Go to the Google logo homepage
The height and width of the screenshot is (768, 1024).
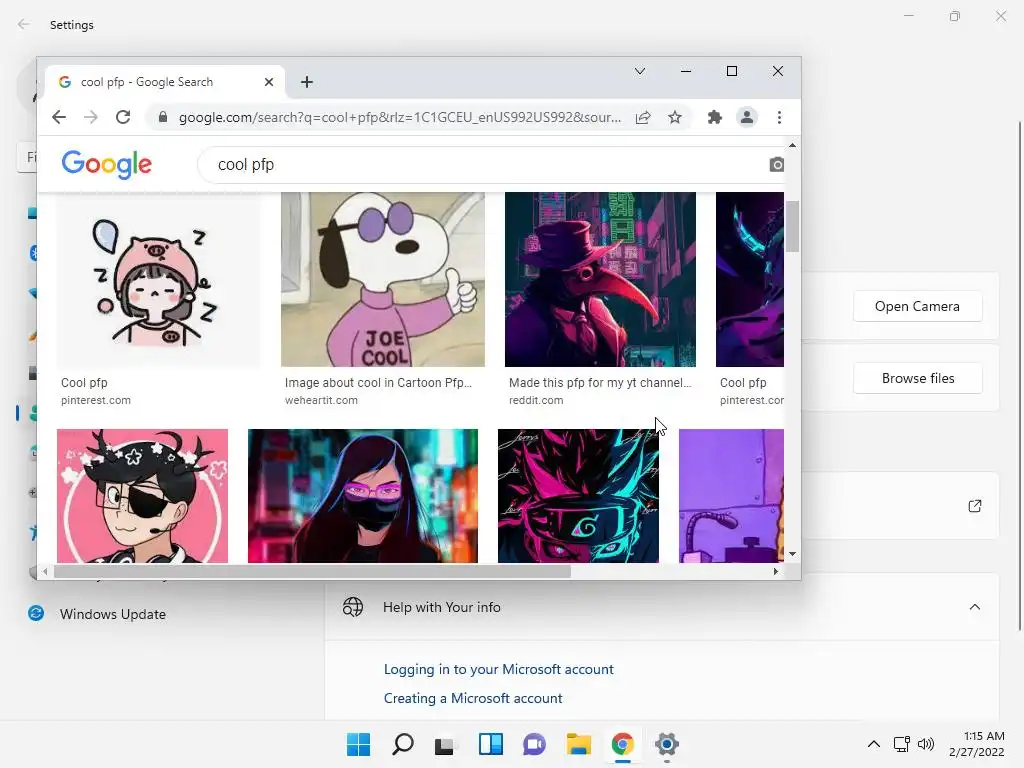pyautogui.click(x=106, y=164)
